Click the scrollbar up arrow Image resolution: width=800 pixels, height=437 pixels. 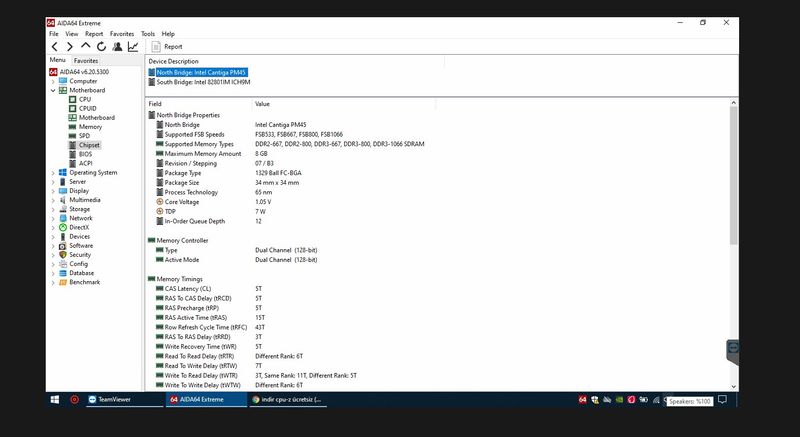[x=734, y=103]
